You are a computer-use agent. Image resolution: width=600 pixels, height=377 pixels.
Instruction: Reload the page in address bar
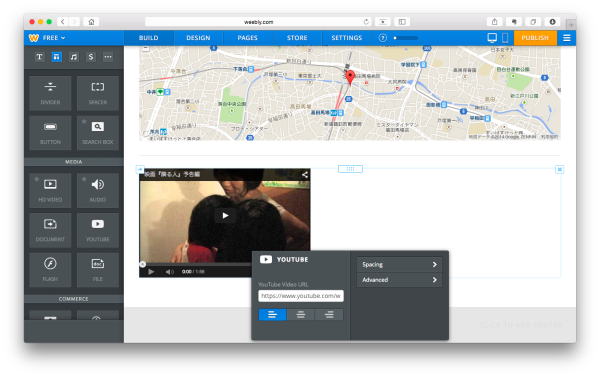coord(366,22)
